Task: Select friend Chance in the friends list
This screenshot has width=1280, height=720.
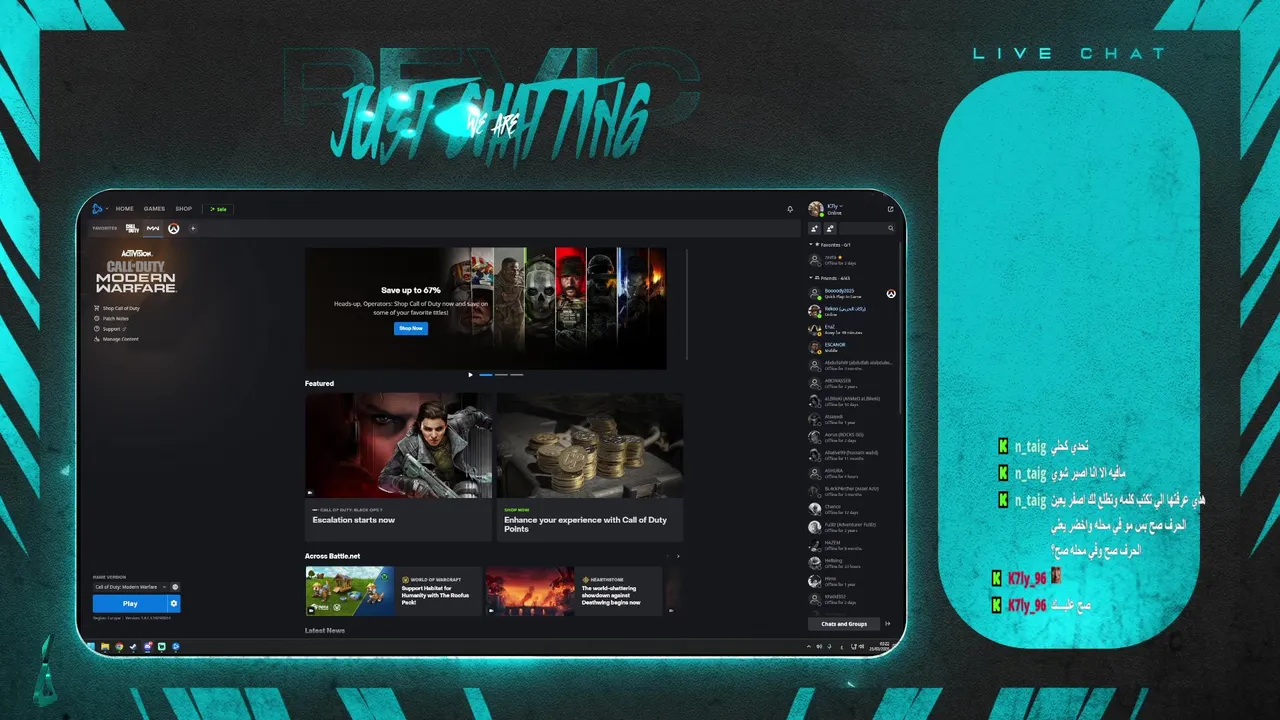Action: click(x=852, y=509)
